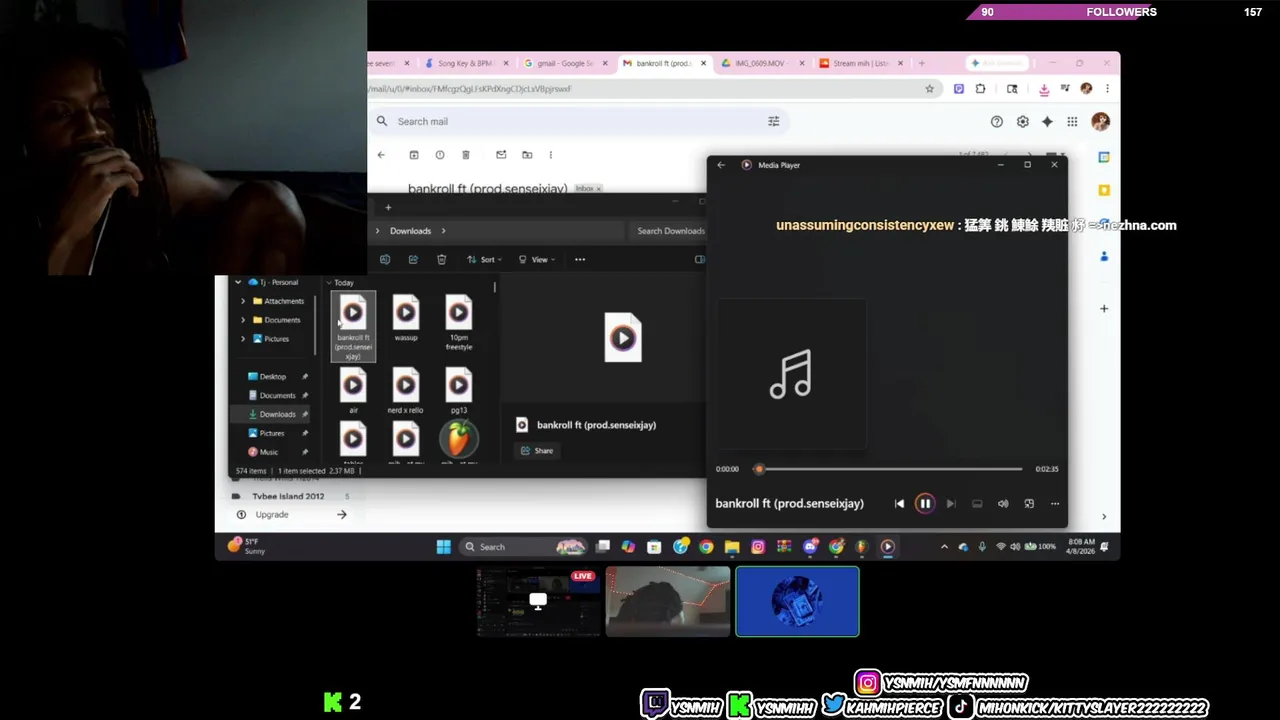Click the Search mail field
The height and width of the screenshot is (720, 1280).
coord(578,121)
